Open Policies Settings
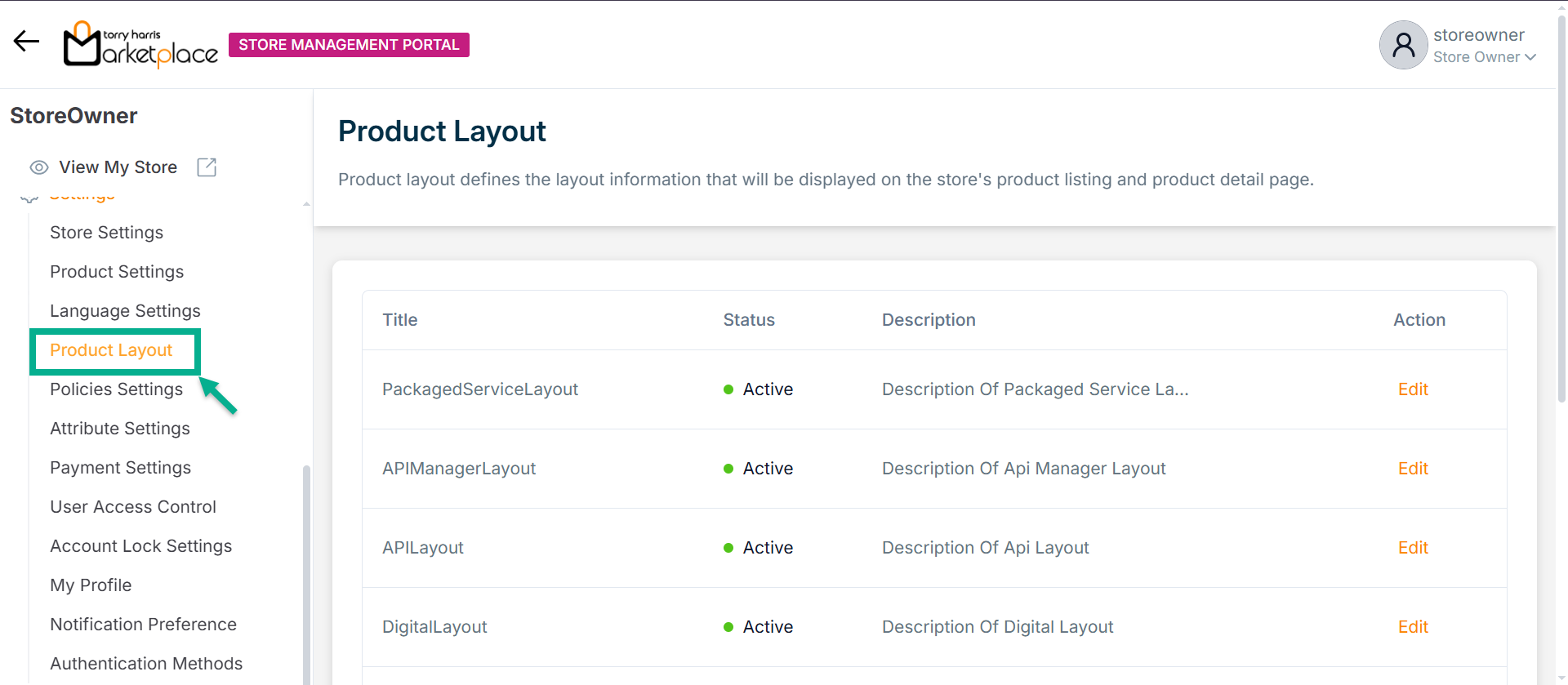Image resolution: width=1568 pixels, height=685 pixels. click(116, 389)
